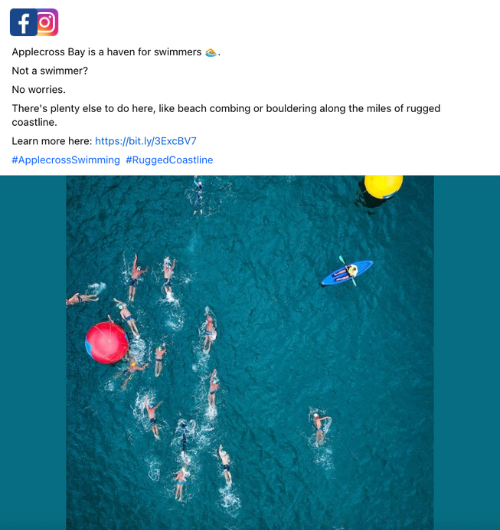Click the 'Learn more here:' label

tap(52, 141)
